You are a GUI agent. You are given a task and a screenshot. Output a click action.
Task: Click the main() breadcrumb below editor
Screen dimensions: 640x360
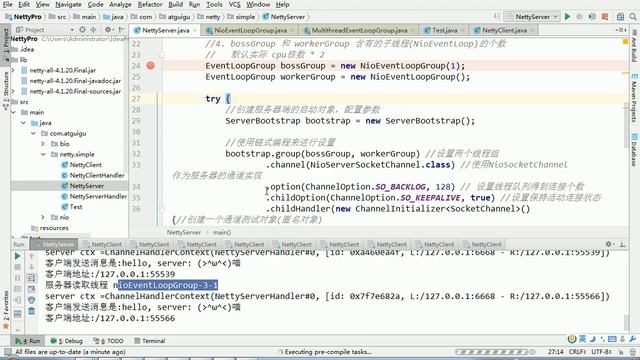point(222,232)
